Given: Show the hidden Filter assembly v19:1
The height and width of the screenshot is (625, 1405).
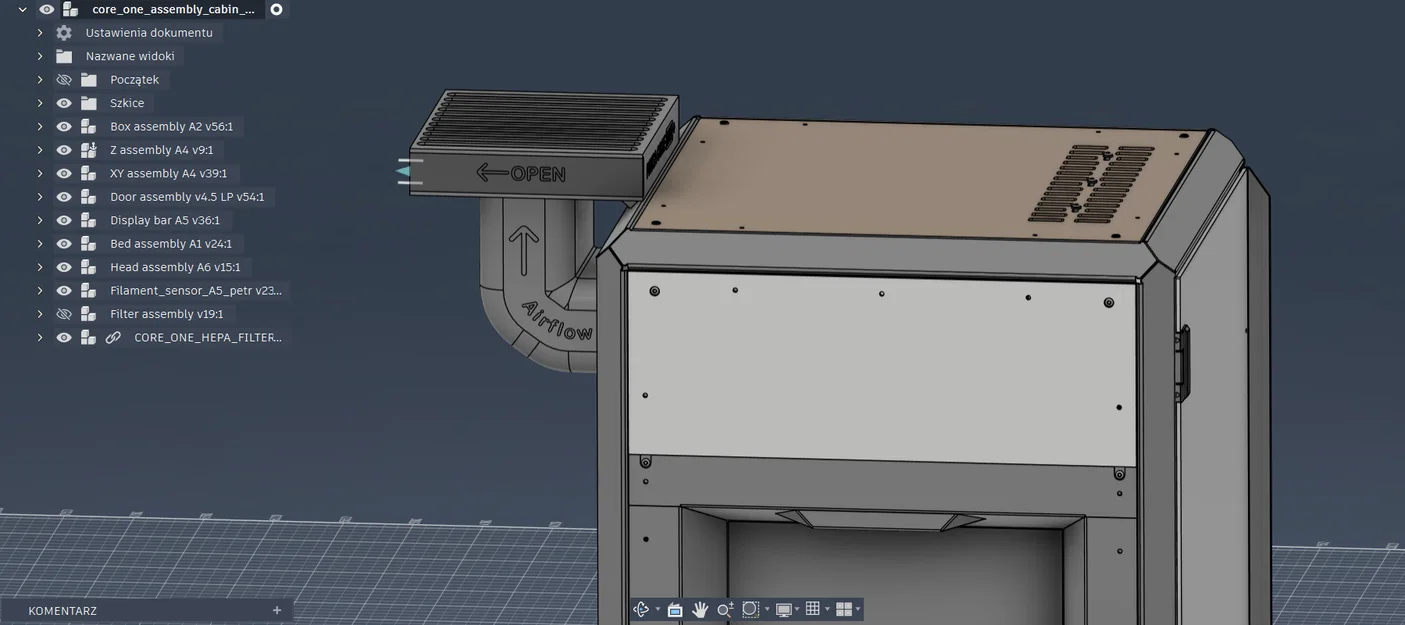Looking at the screenshot, I should click(64, 314).
